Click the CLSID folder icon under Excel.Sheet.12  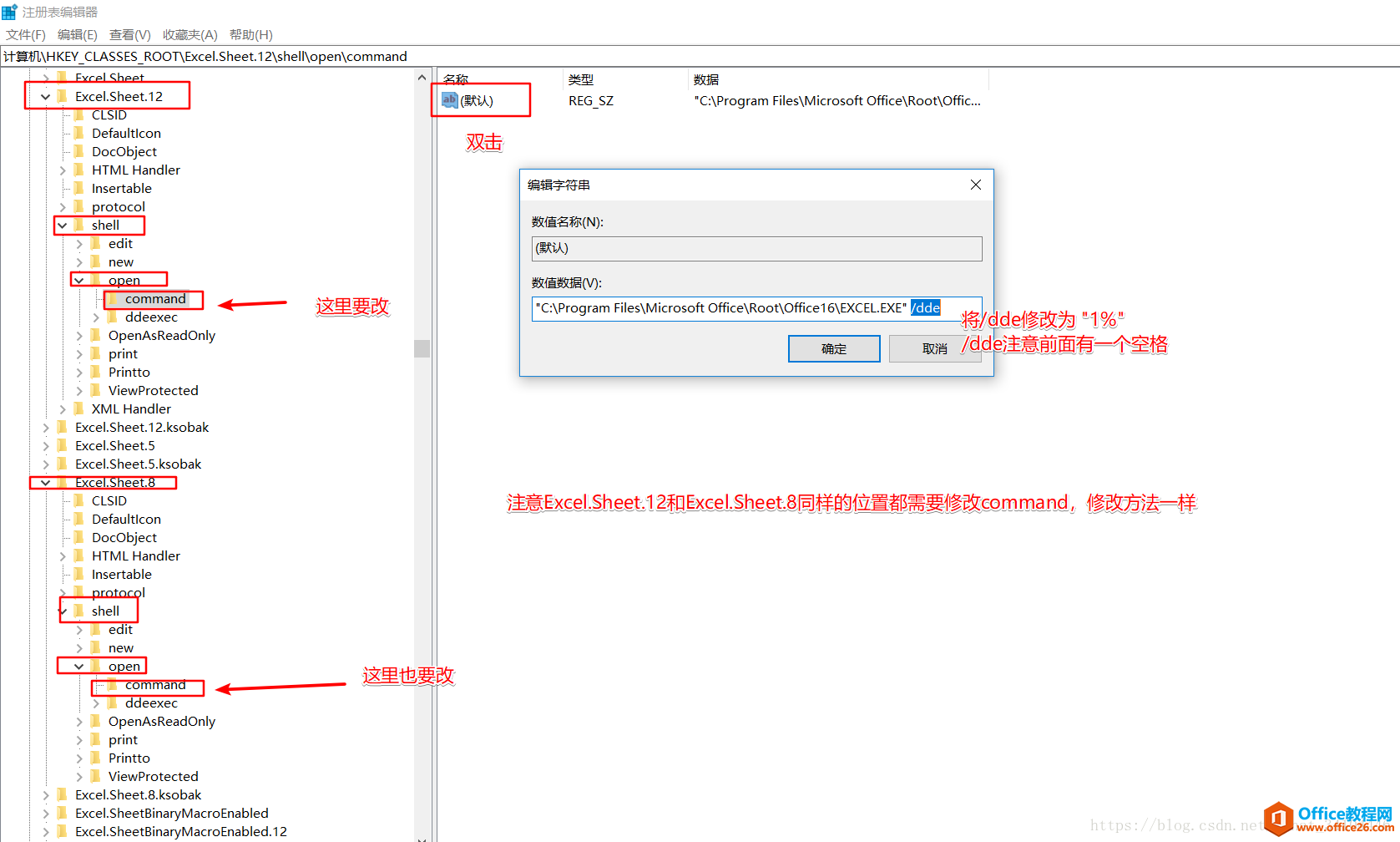point(79,114)
